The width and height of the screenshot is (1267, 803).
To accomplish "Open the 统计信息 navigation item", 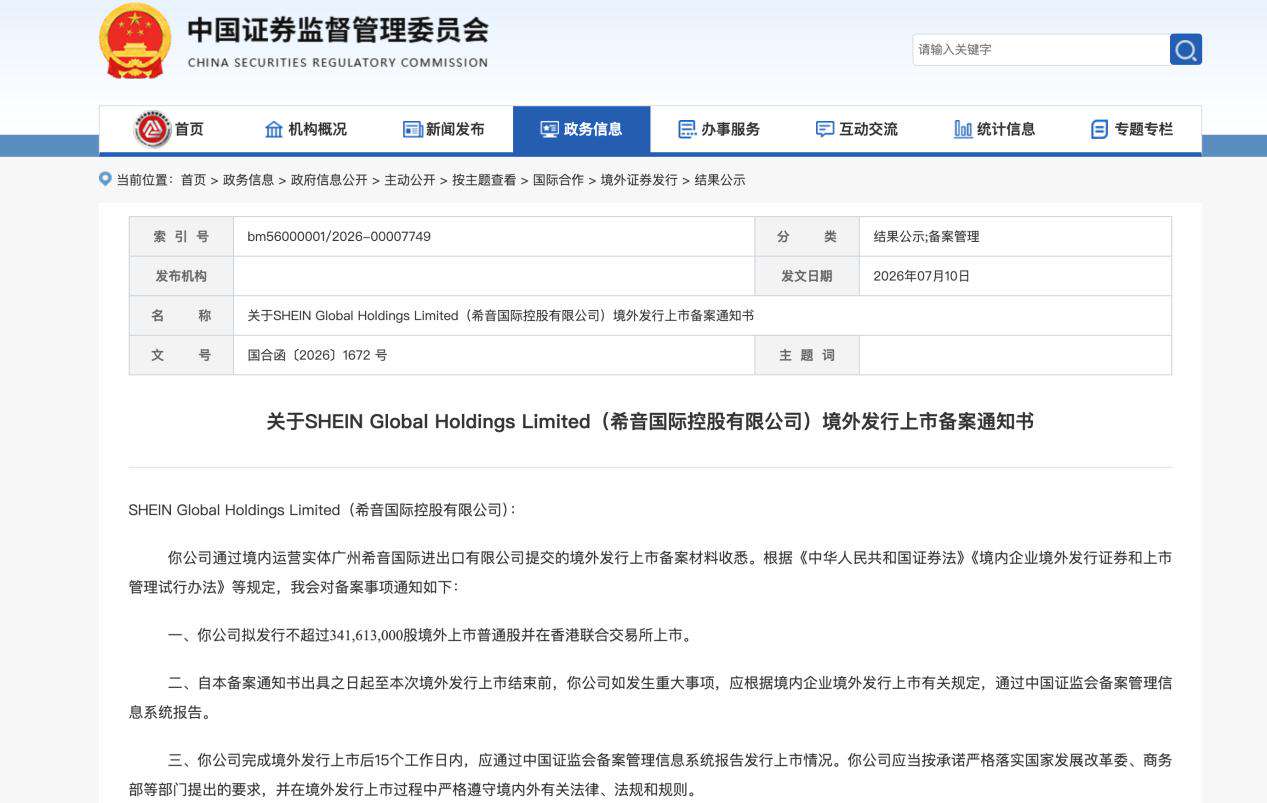I will (x=1006, y=129).
